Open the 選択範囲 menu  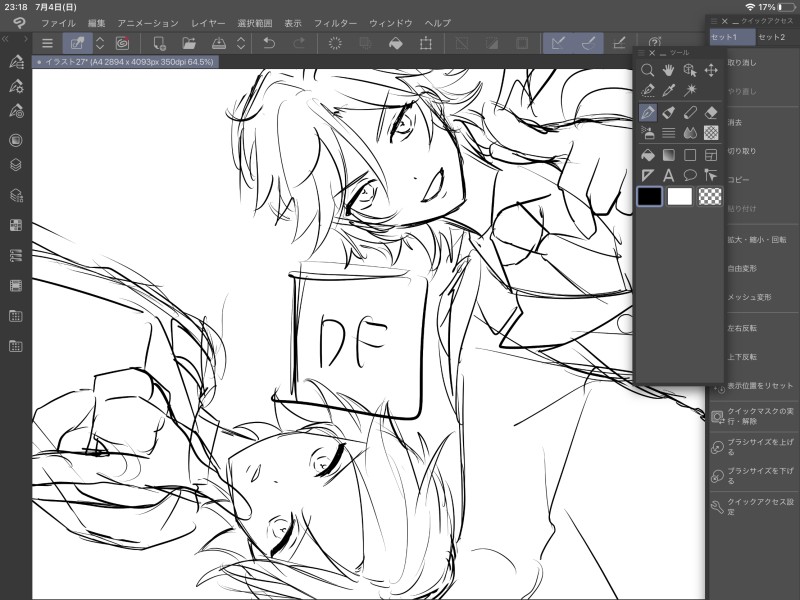255,23
